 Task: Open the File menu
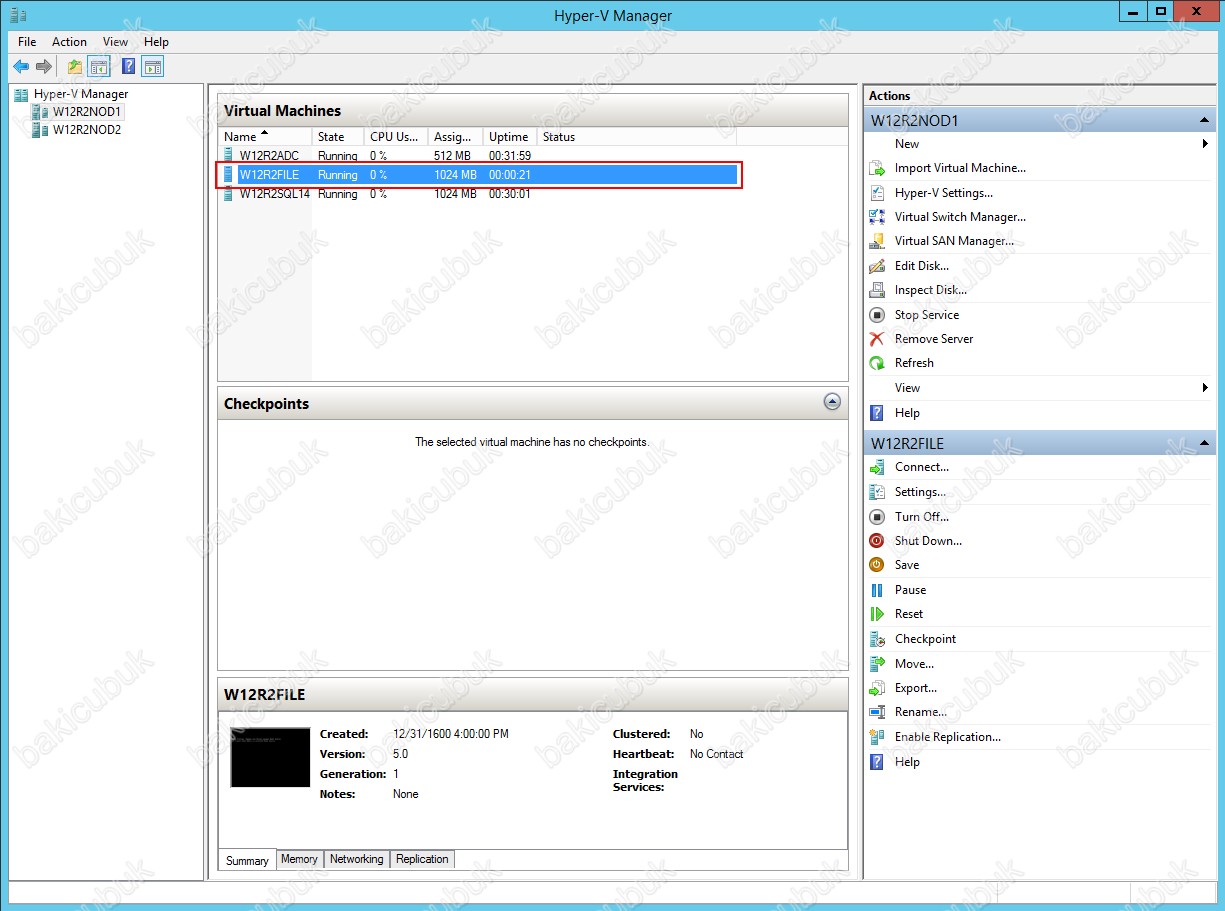(x=27, y=42)
